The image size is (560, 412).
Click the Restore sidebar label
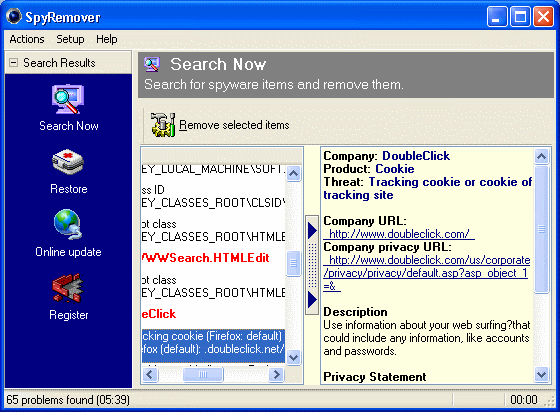tap(69, 189)
